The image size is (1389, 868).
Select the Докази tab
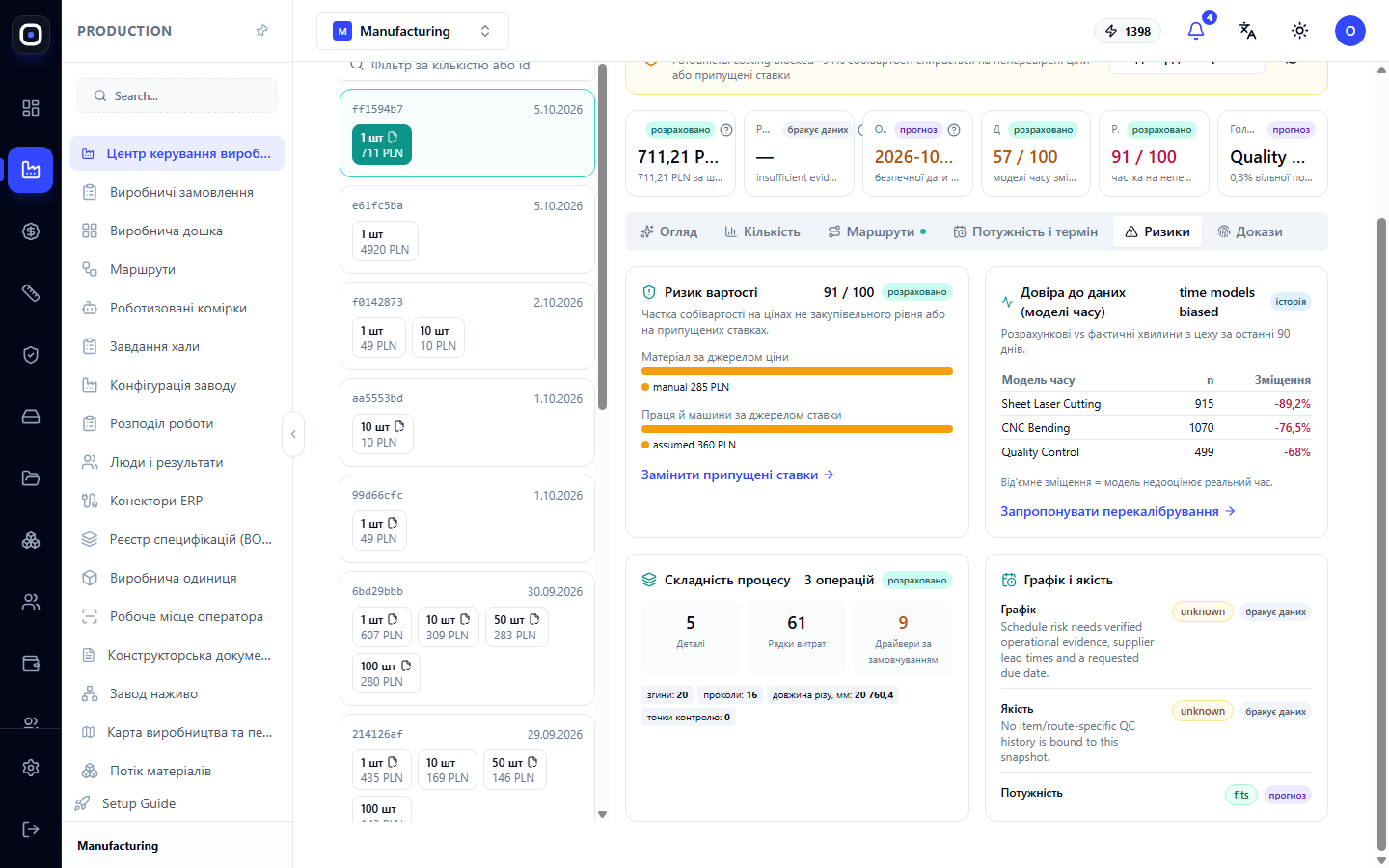click(1250, 231)
